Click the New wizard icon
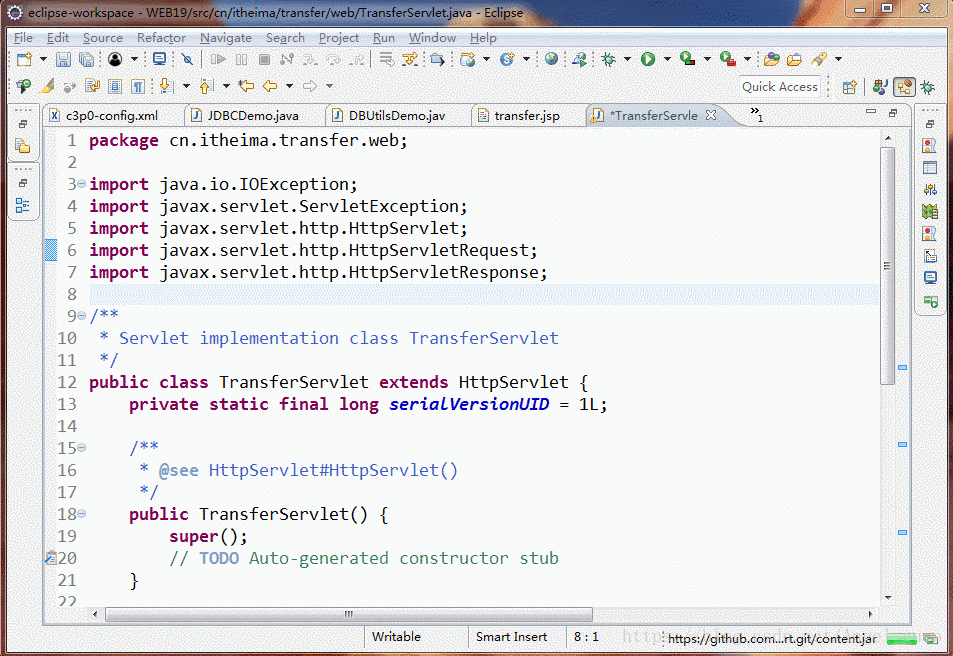This screenshot has width=953, height=656. click(24, 59)
